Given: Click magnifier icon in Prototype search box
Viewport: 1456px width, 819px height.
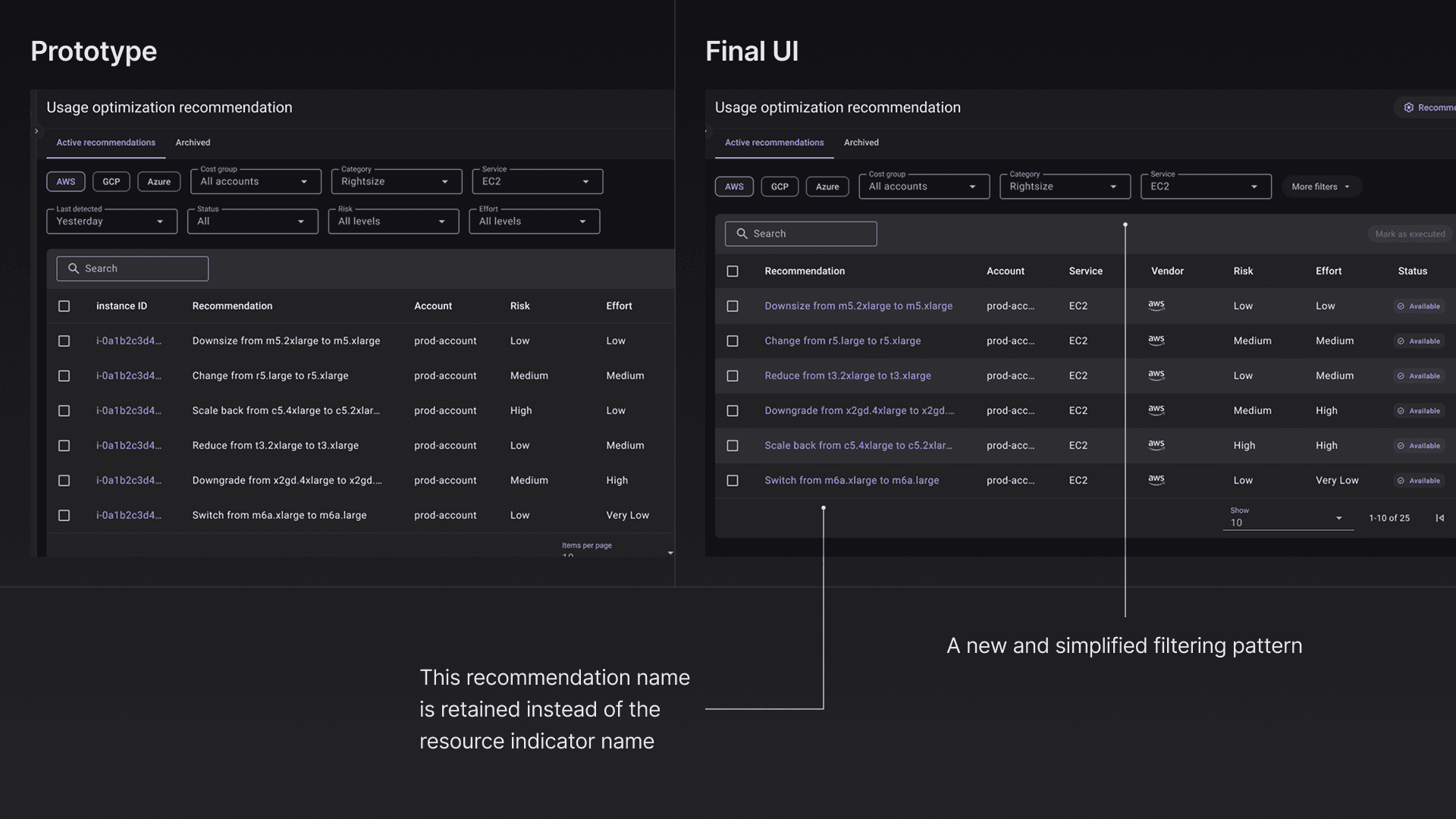Looking at the screenshot, I should pyautogui.click(x=74, y=268).
